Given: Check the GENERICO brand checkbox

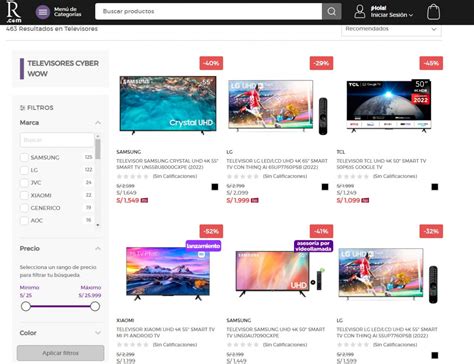Looking at the screenshot, I should tap(24, 208).
